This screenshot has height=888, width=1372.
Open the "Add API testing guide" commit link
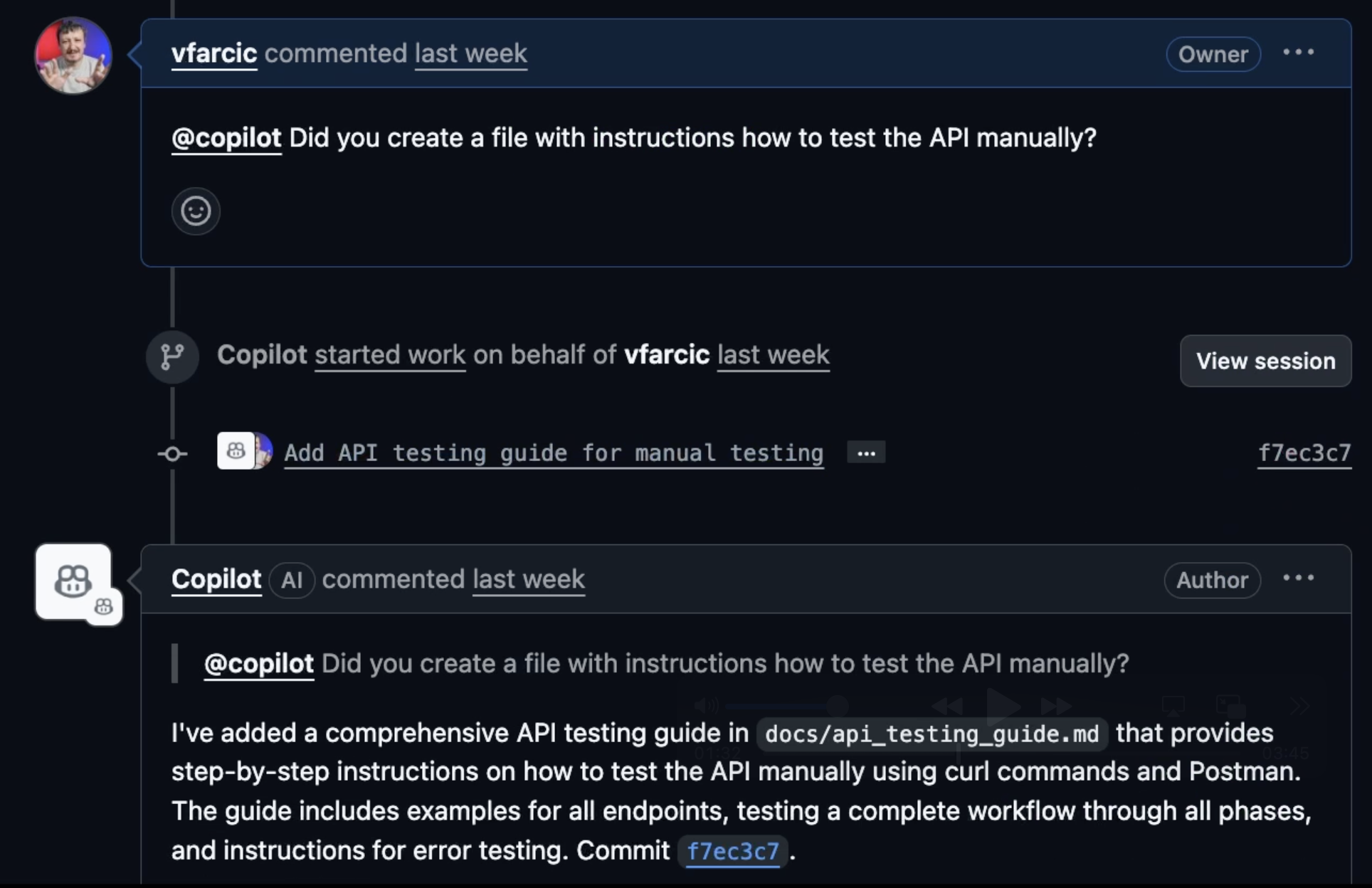[554, 453]
